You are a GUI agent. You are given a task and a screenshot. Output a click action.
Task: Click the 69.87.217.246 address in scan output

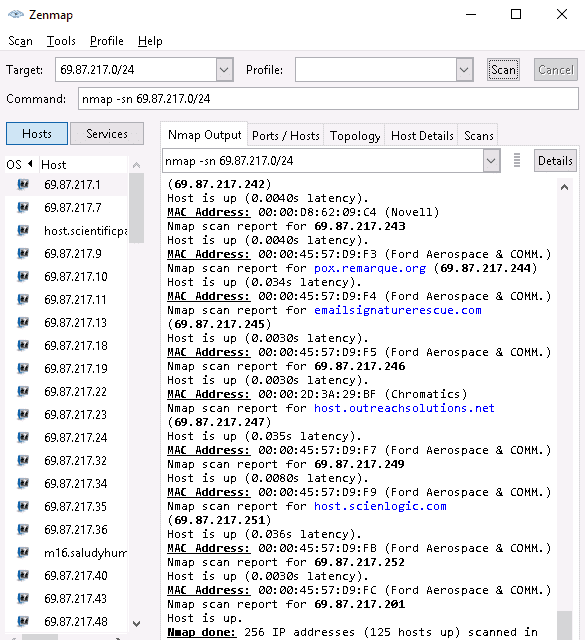(360, 366)
